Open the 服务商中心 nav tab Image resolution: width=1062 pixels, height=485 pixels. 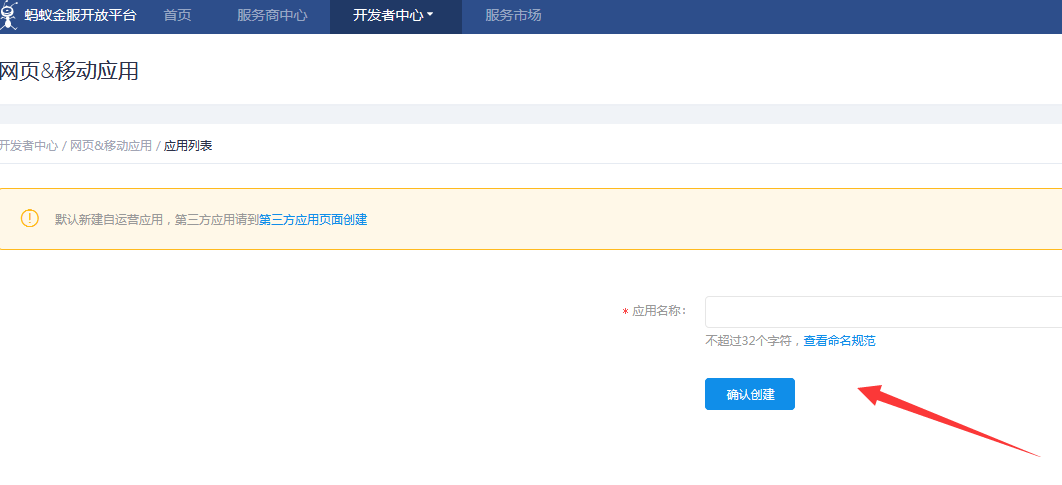[272, 16]
